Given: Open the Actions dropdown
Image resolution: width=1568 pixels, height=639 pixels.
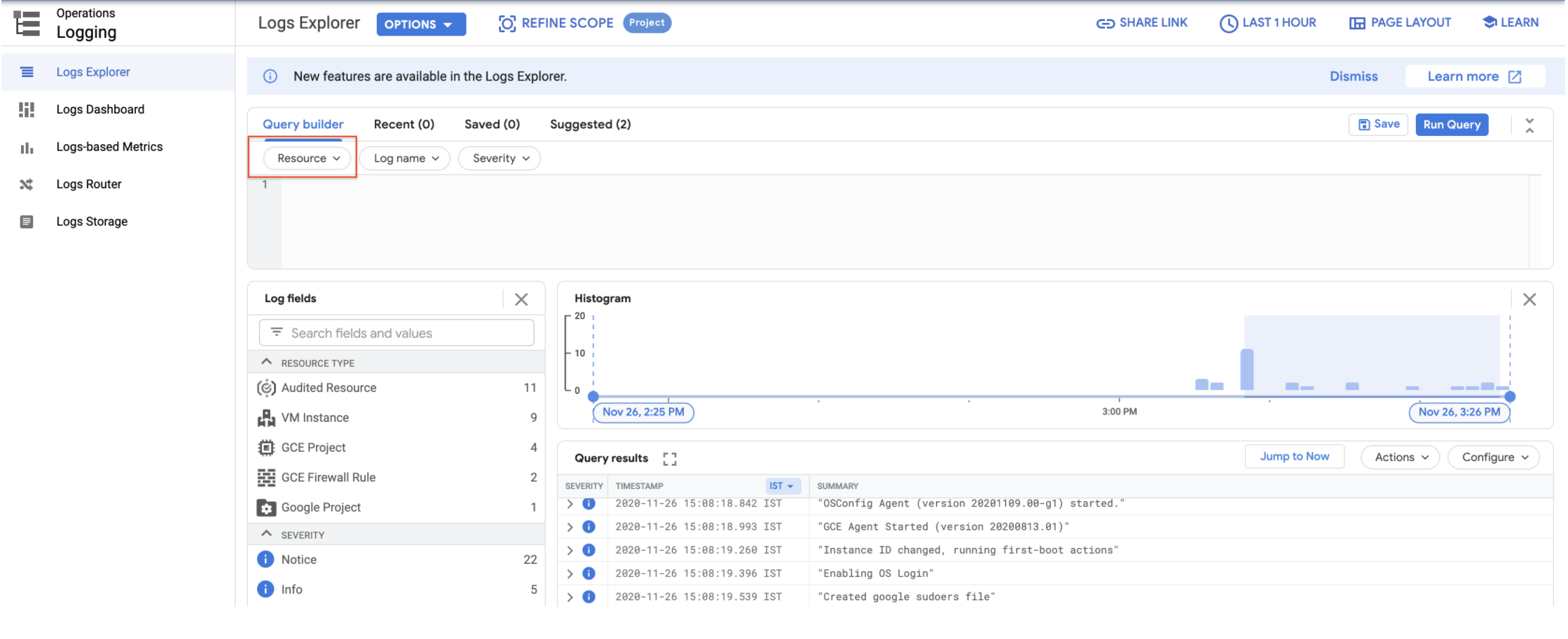Looking at the screenshot, I should [1400, 458].
